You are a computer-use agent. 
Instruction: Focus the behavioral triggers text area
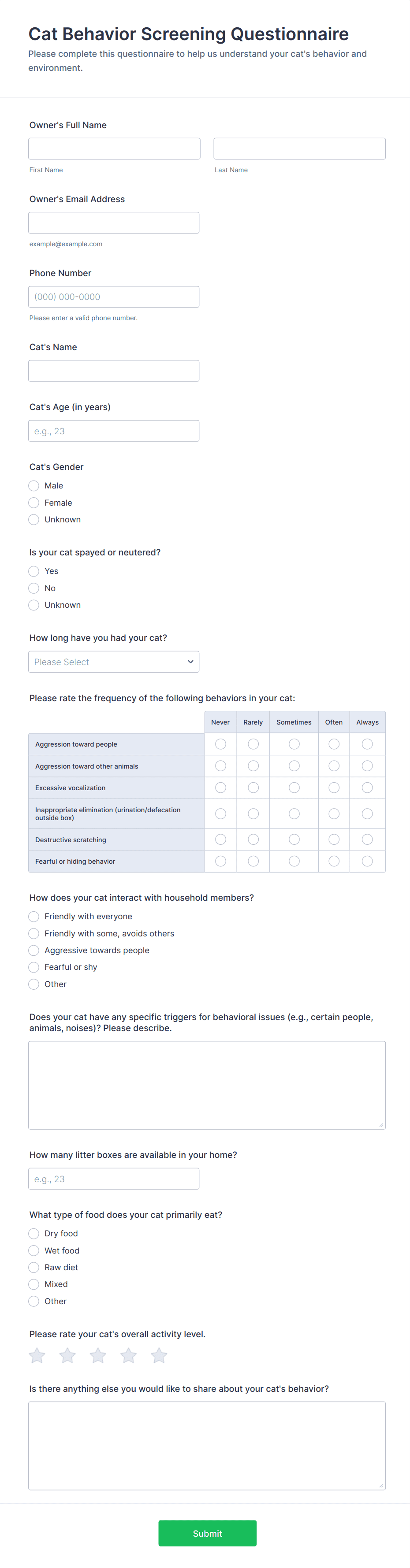[207, 1085]
